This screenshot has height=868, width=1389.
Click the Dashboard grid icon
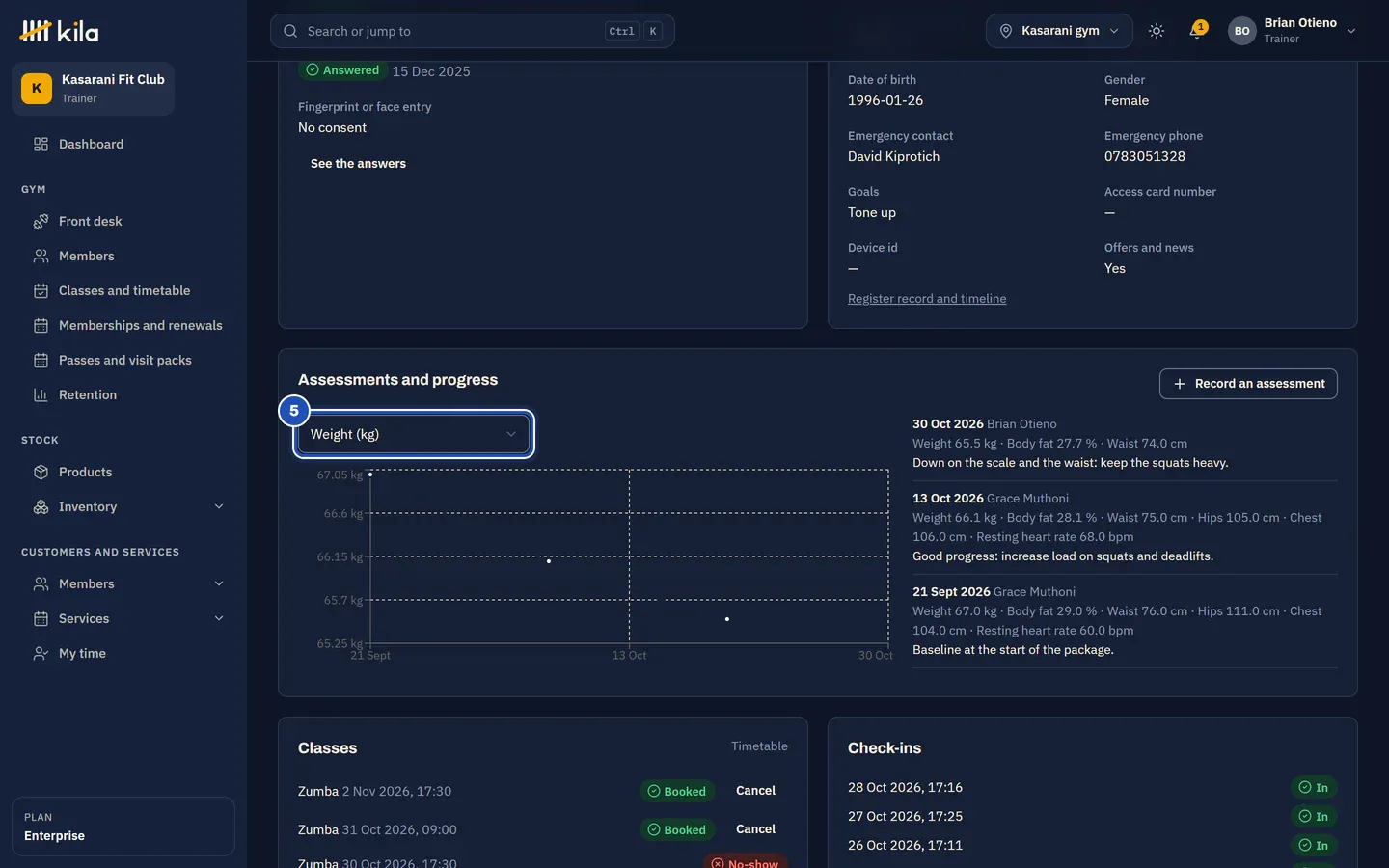pos(41,145)
